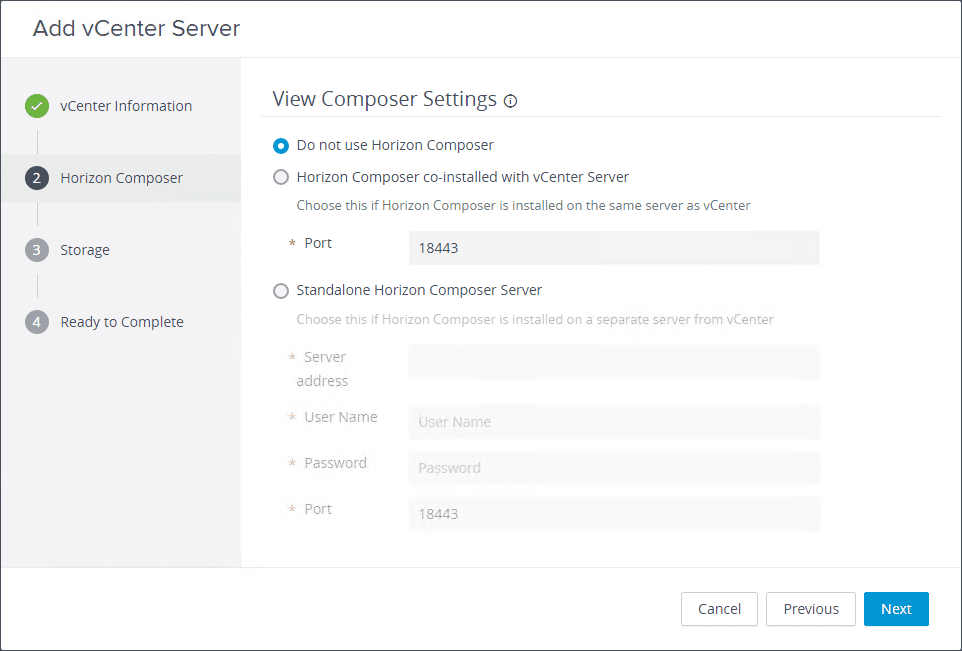Screen dimensions: 962x651
Task: Go to vCenter Information step
Action: [126, 106]
